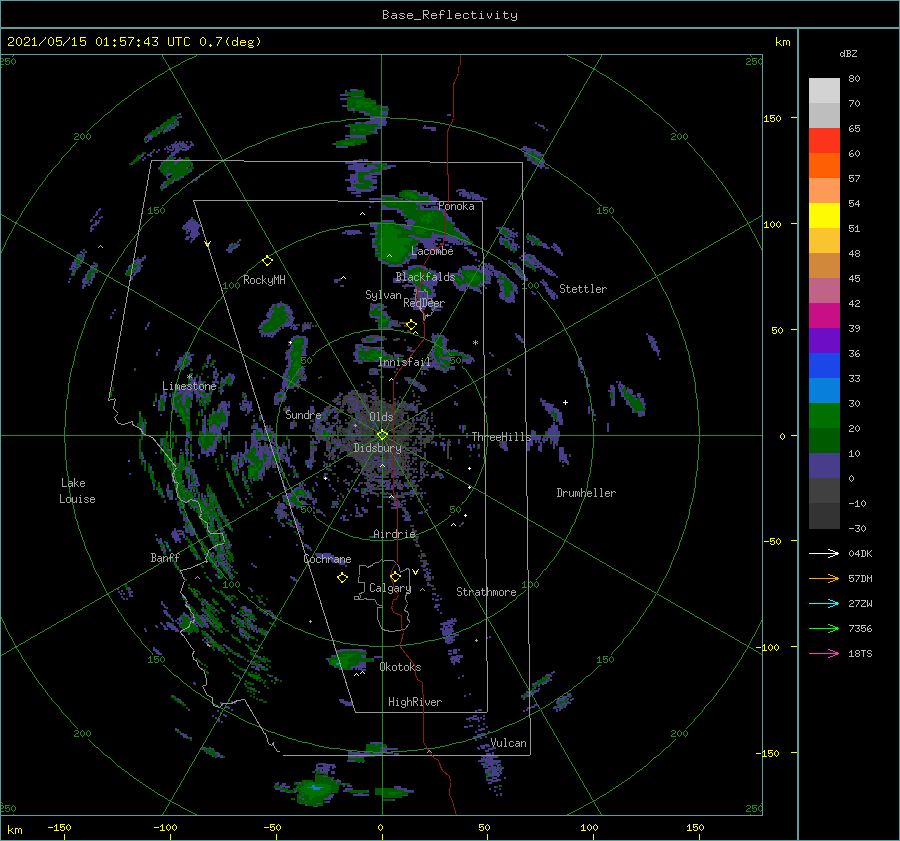This screenshot has width=900, height=841.
Task: Pick the bright green 30 dBZ swatch
Action: (x=824, y=415)
